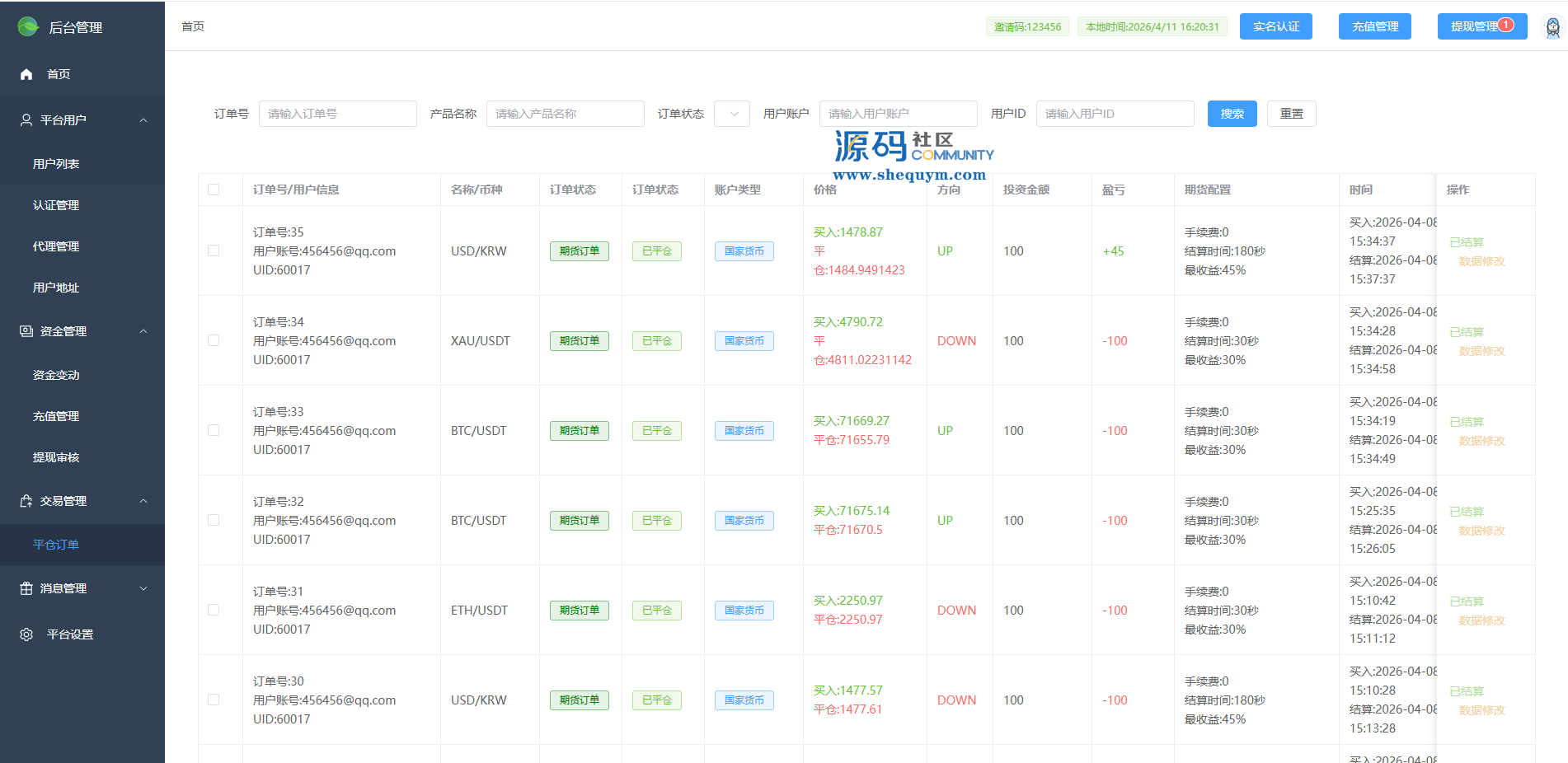Click the home icon beside 首页
Image resolution: width=1568 pixels, height=763 pixels.
[x=26, y=74]
